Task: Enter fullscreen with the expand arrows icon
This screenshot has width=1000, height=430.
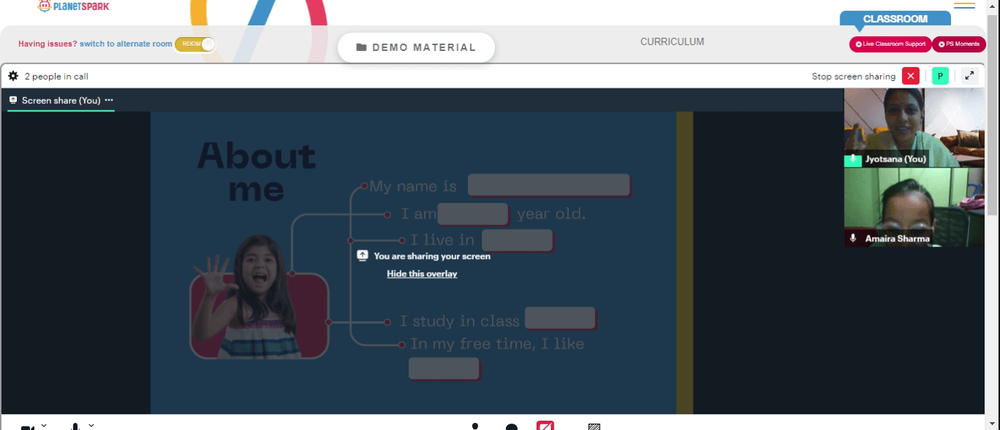Action: tap(969, 76)
